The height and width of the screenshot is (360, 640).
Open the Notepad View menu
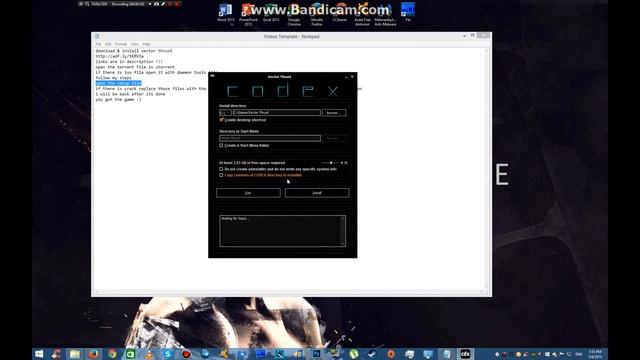coord(135,44)
